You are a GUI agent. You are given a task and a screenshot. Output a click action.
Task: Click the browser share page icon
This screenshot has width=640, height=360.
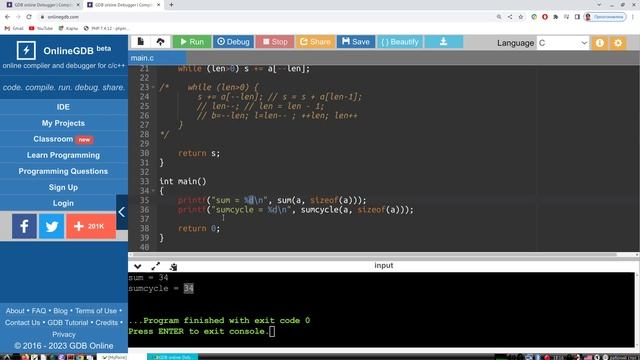coord(510,17)
